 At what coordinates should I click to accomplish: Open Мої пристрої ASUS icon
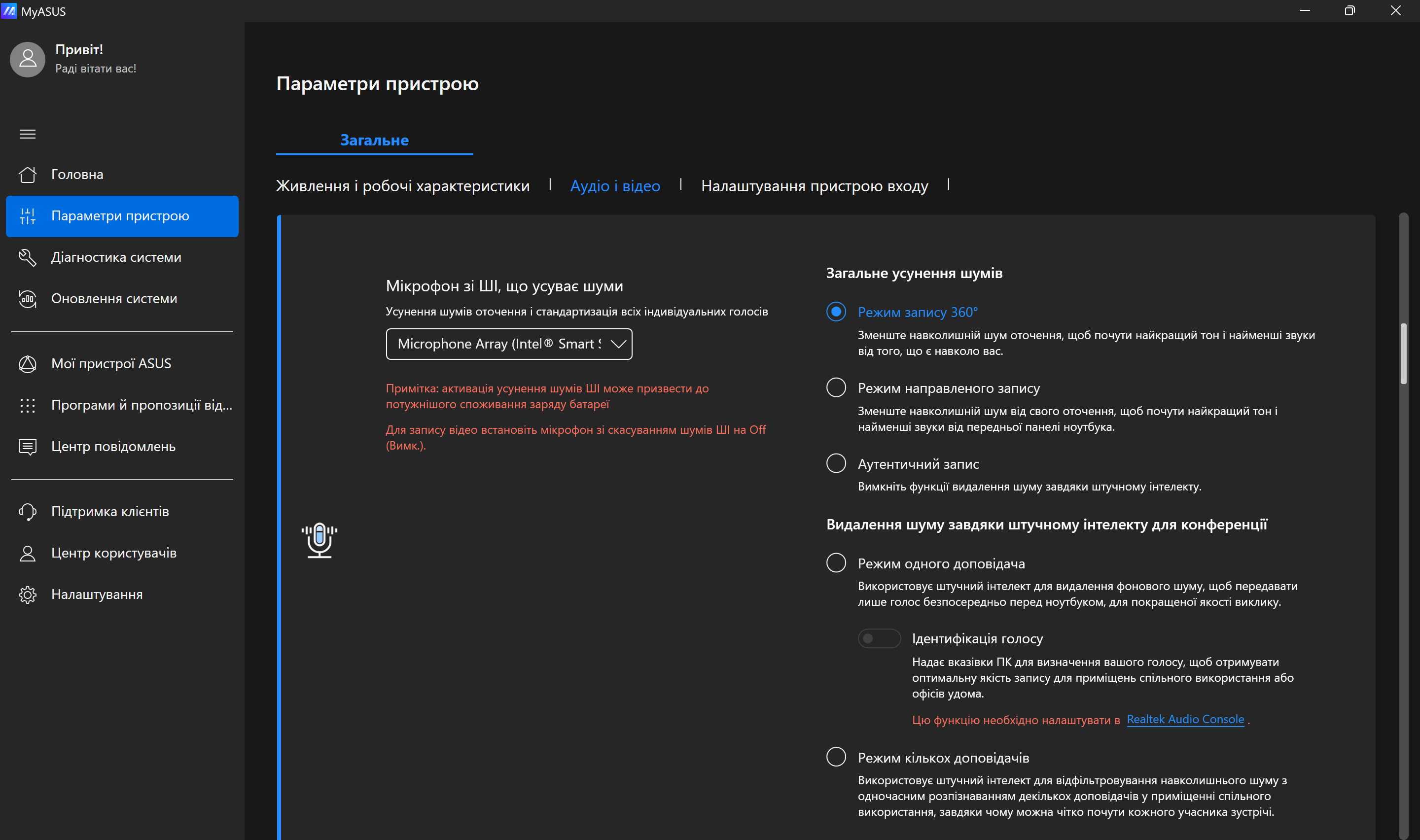coord(27,363)
